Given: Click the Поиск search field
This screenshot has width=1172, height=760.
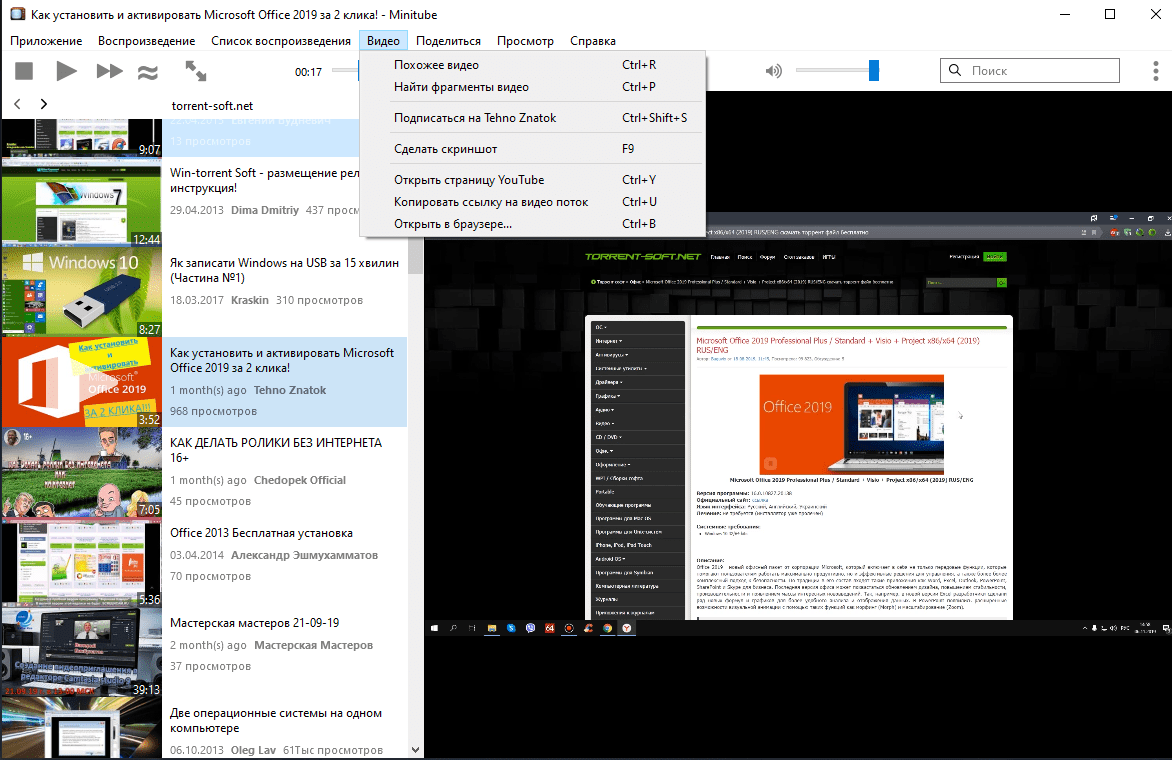Looking at the screenshot, I should 1029,70.
